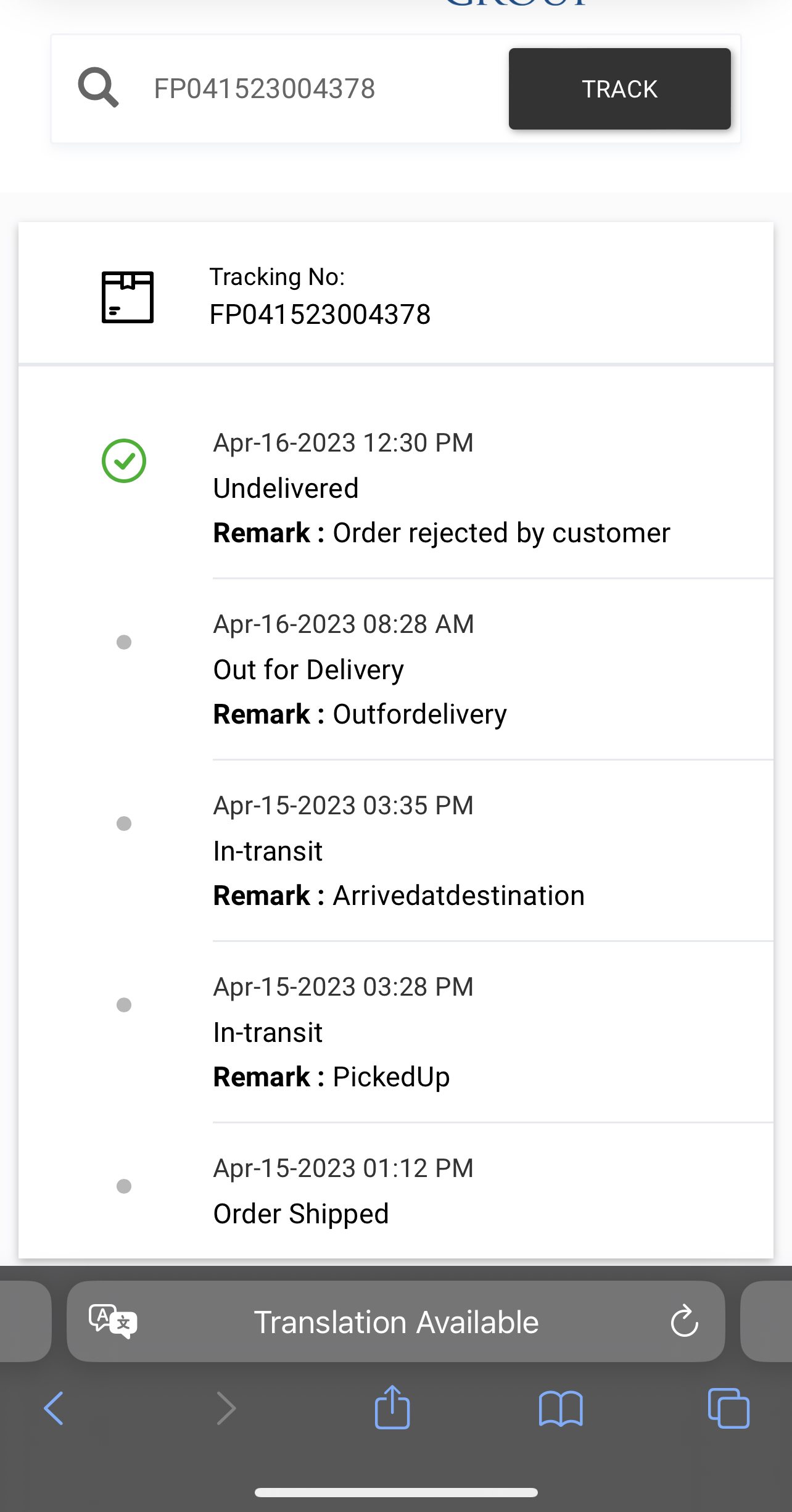Click the tracking number input field
792x1512 pixels.
pyautogui.click(x=308, y=89)
